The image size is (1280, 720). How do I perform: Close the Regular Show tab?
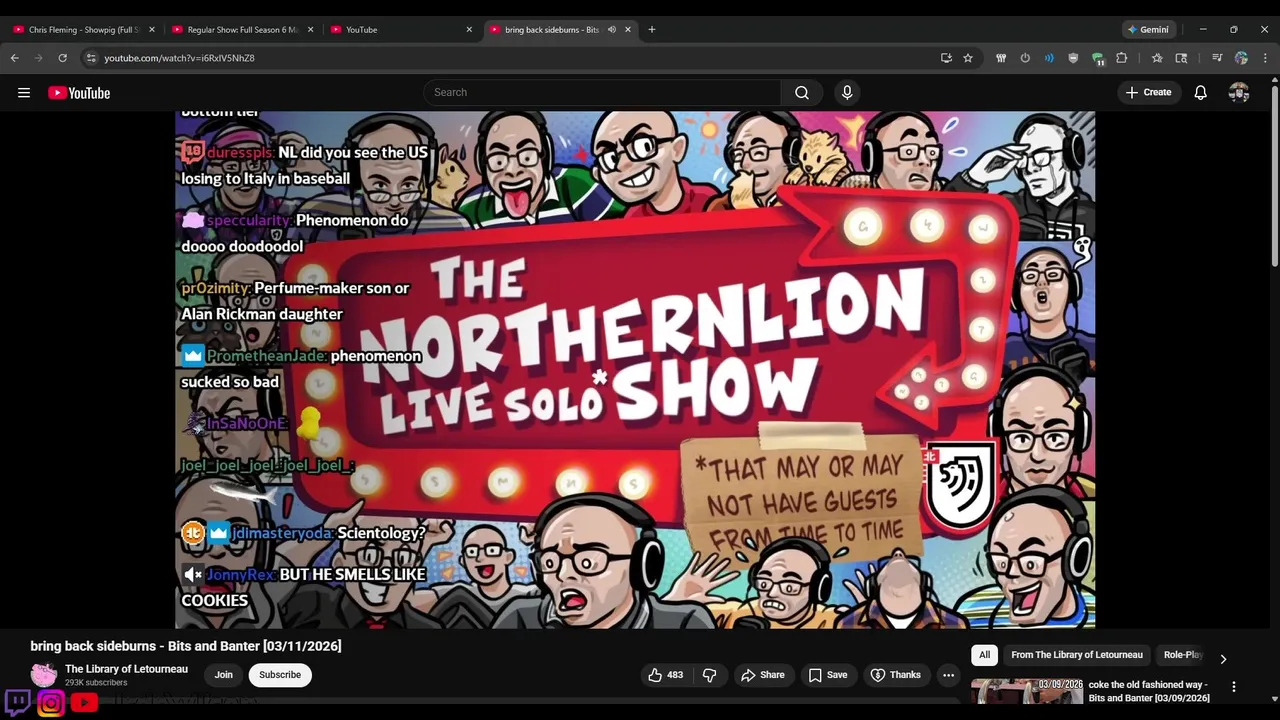tap(311, 30)
